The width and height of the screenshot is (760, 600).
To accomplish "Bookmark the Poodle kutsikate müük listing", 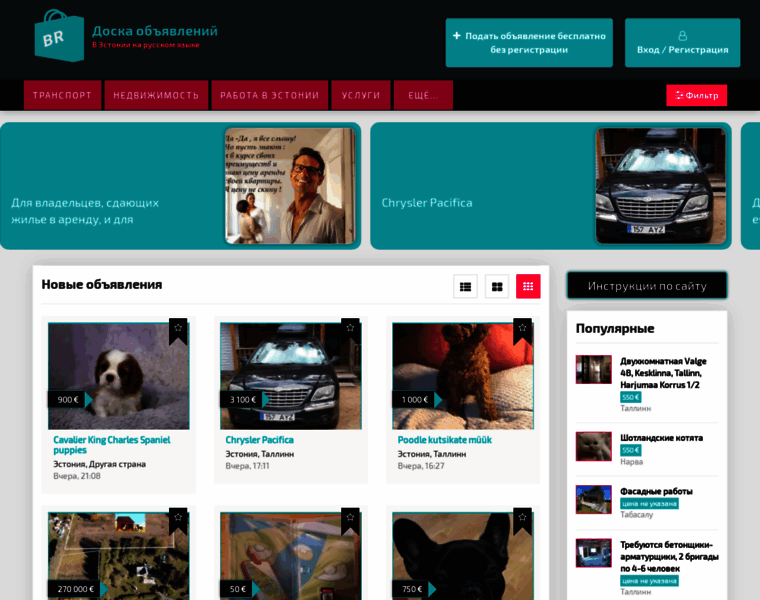I will (522, 331).
